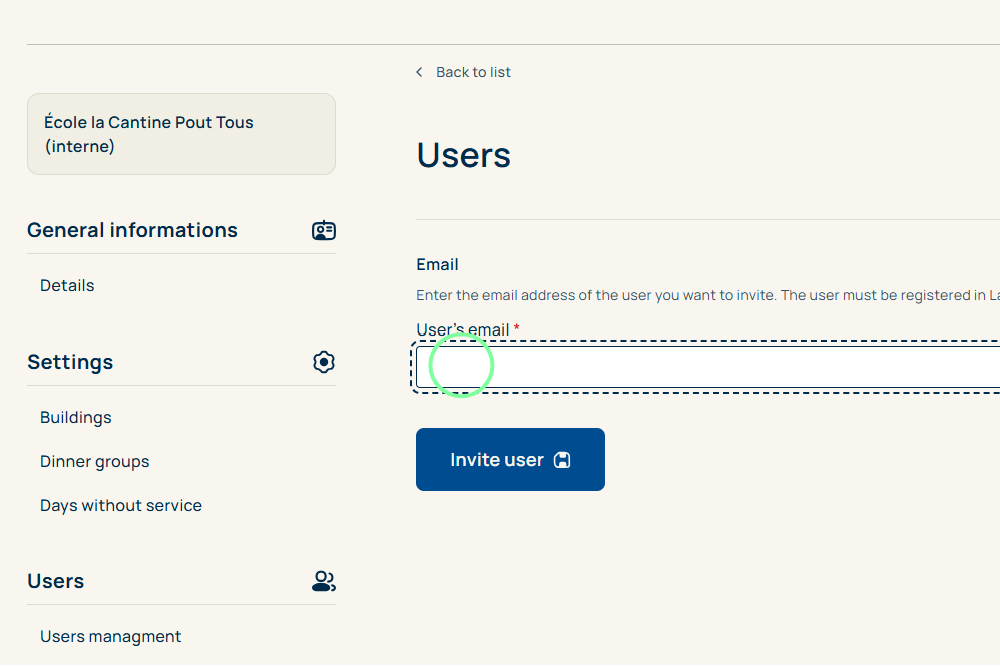The height and width of the screenshot is (666, 1000).
Task: Click the Settings section heading in sidebar
Action: [x=70, y=362]
